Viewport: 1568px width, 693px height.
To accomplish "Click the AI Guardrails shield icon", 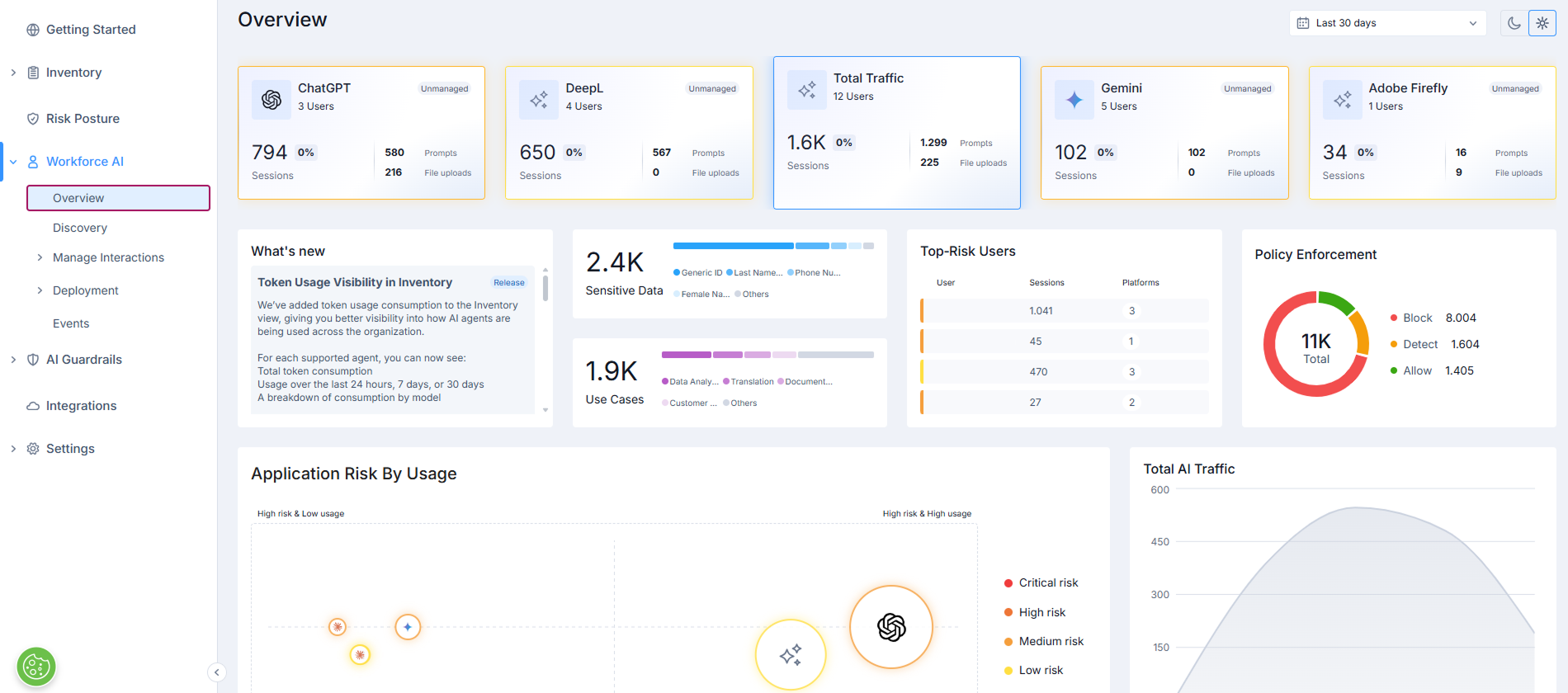I will pyautogui.click(x=33, y=360).
